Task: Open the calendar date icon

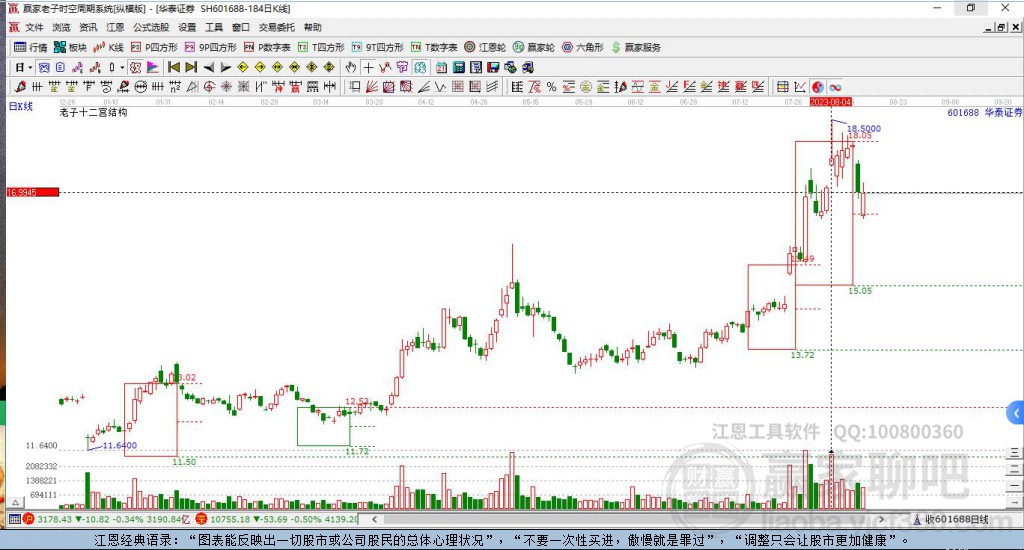Action: point(441,67)
